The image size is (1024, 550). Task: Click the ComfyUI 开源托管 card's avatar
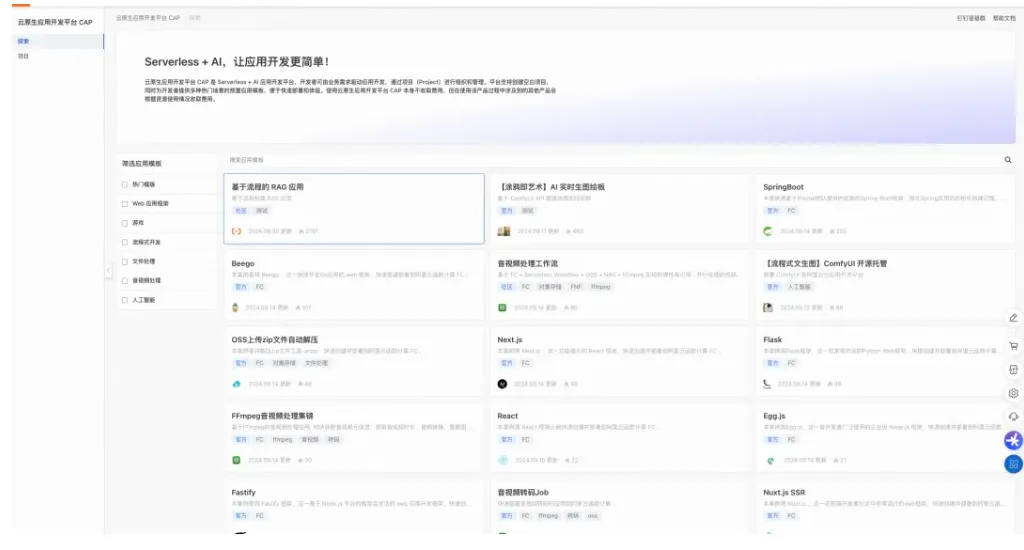[768, 308]
